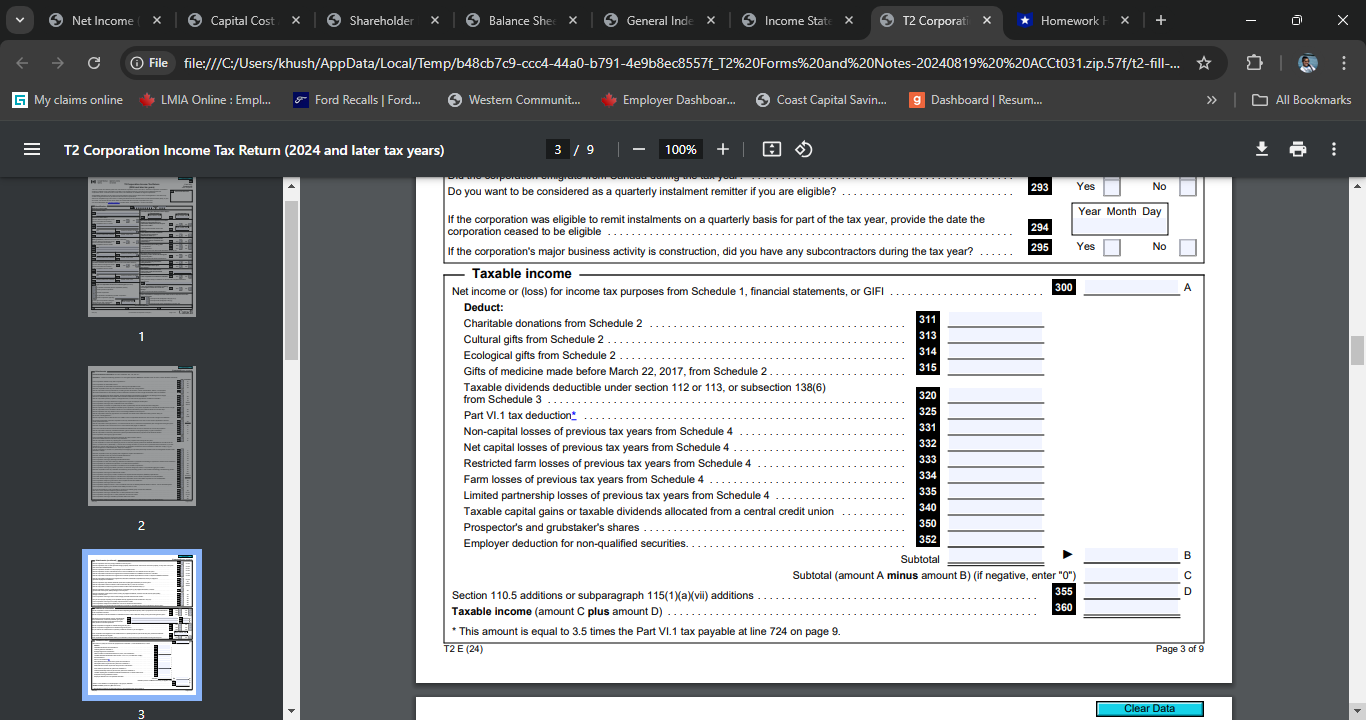Image resolution: width=1366 pixels, height=720 pixels.
Task: Check Yes for subcontractors during tax year
Action: pos(1112,247)
